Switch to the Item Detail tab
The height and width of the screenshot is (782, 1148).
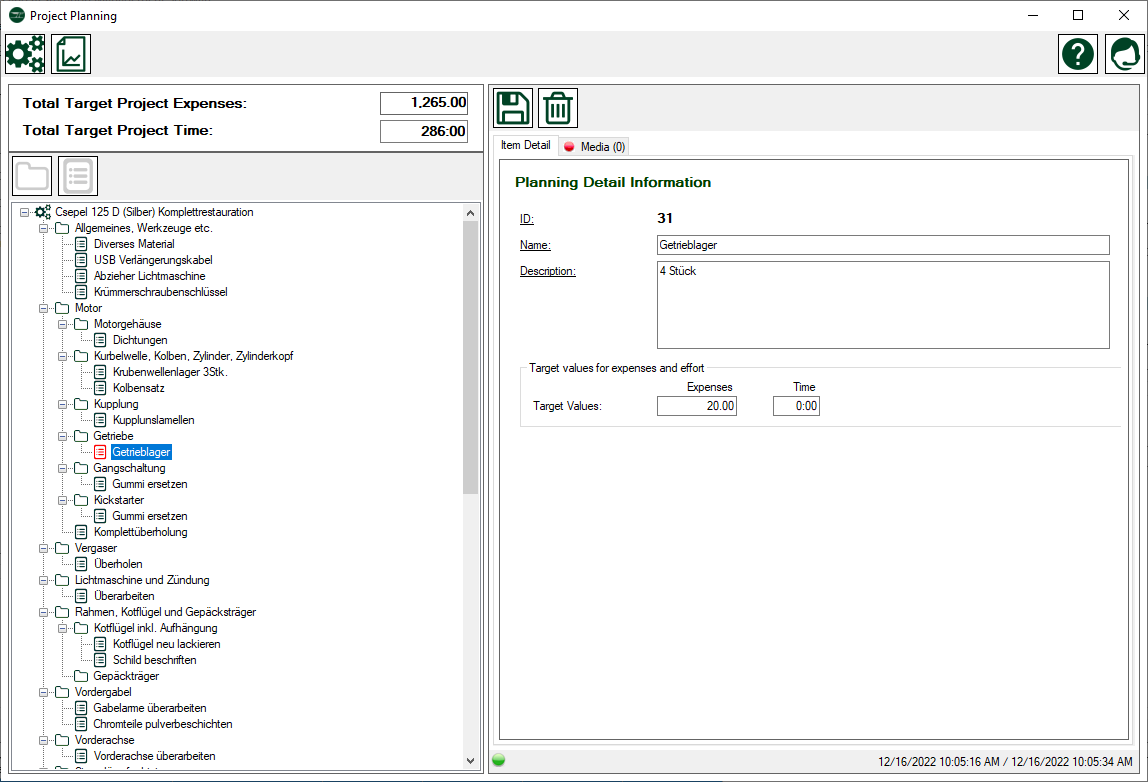[526, 145]
